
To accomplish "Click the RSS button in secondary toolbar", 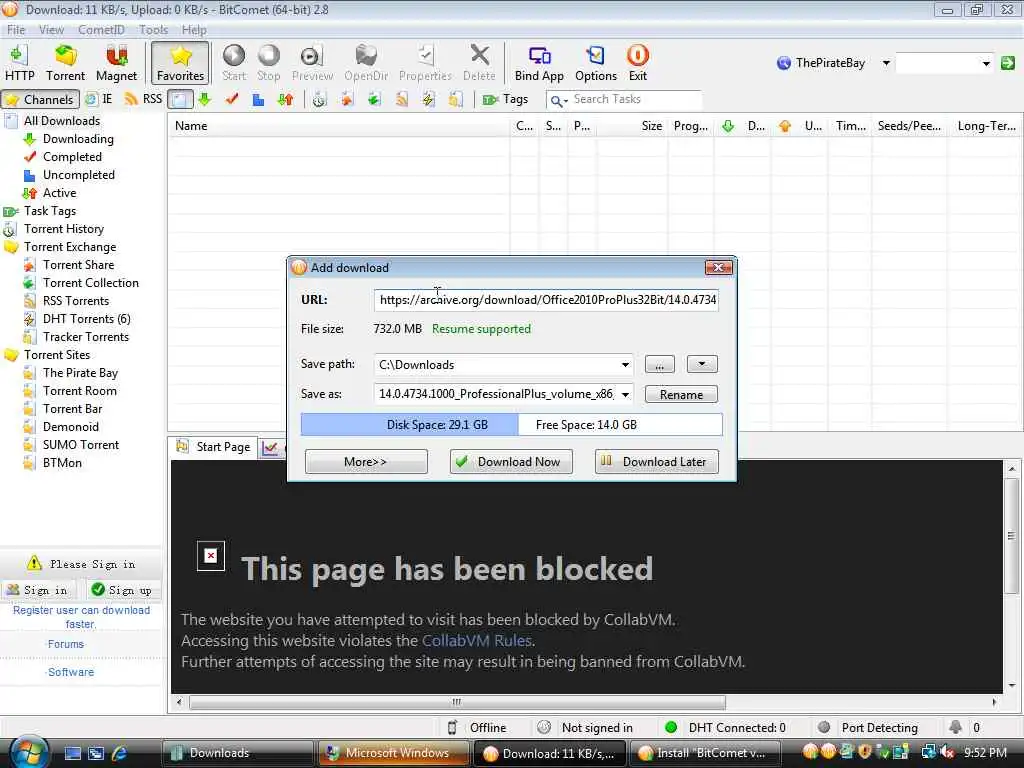I will click(x=144, y=99).
